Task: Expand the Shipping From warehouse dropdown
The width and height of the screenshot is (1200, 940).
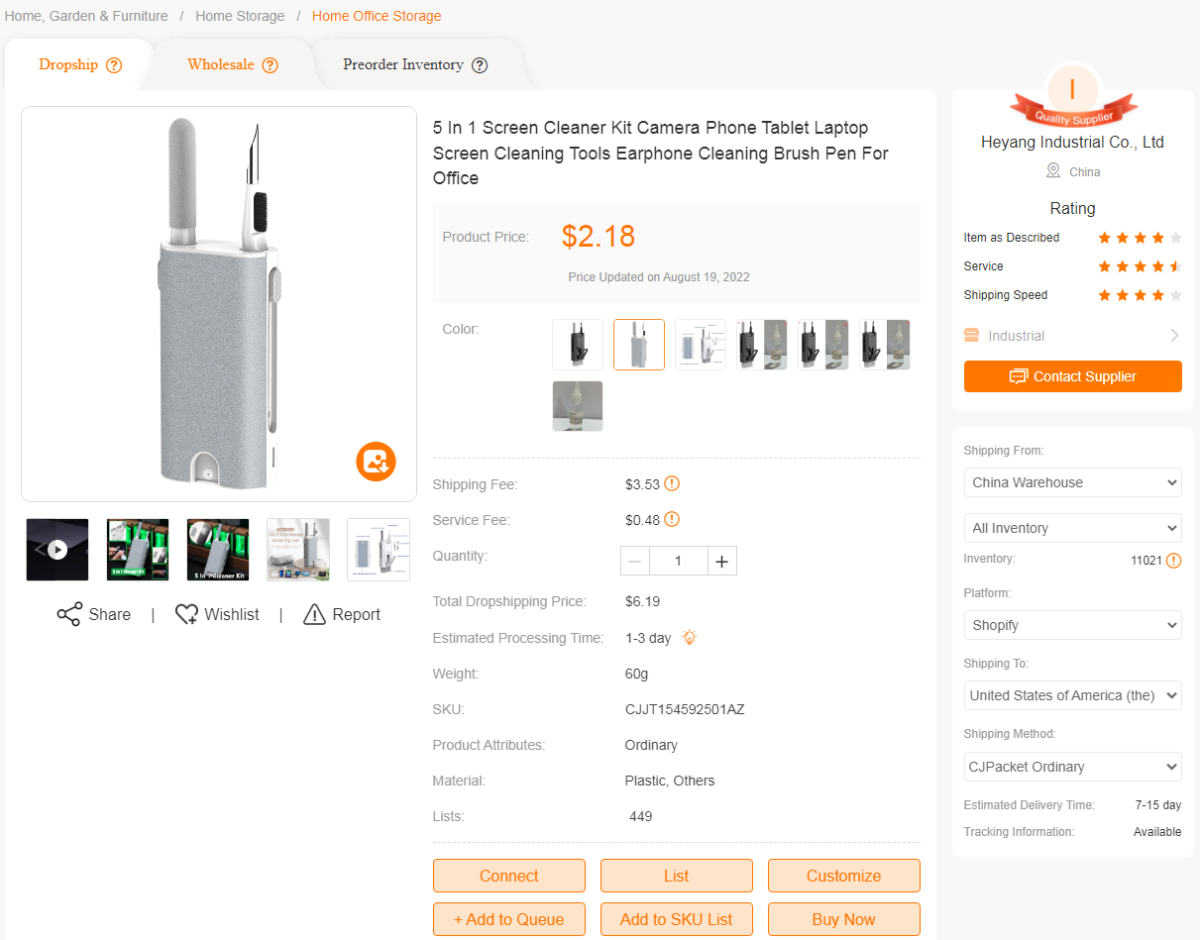Action: pyautogui.click(x=1072, y=482)
